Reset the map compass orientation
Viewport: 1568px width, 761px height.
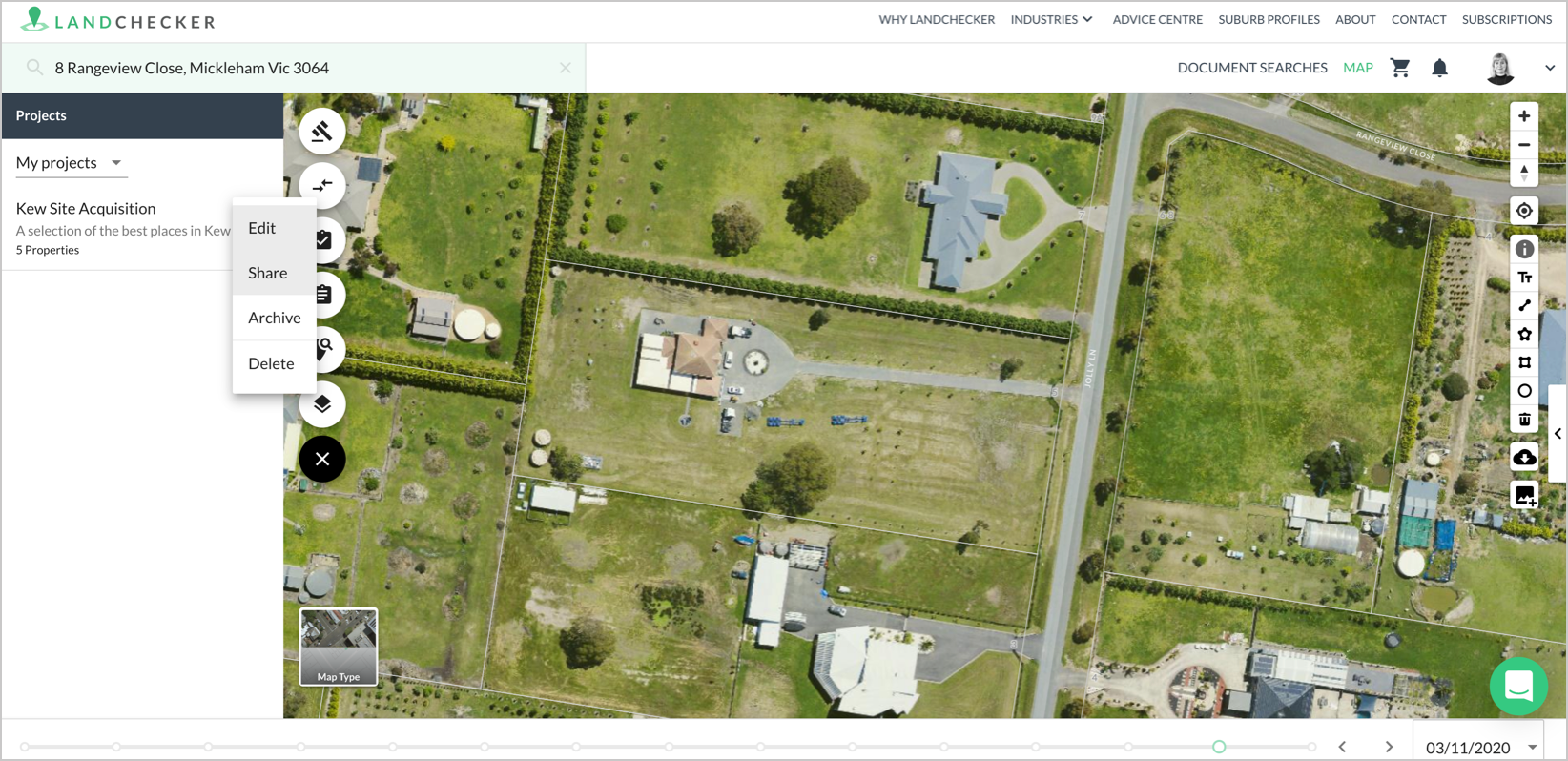pyautogui.click(x=1524, y=173)
